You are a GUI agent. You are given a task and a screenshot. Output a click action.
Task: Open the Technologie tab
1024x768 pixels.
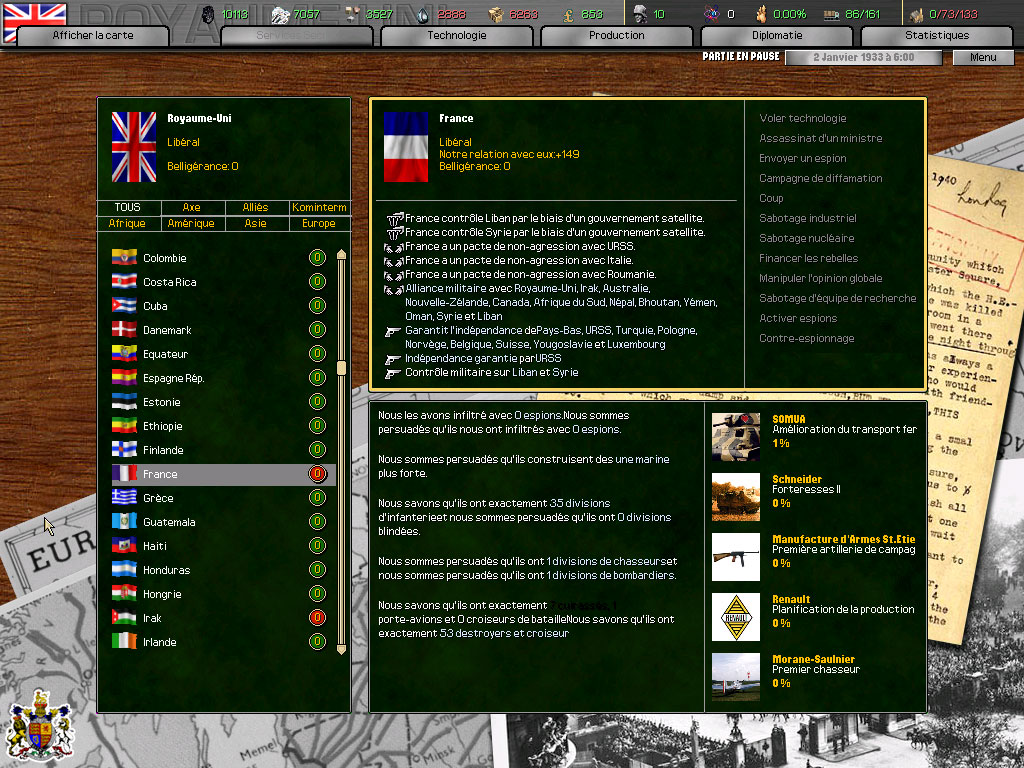456,36
